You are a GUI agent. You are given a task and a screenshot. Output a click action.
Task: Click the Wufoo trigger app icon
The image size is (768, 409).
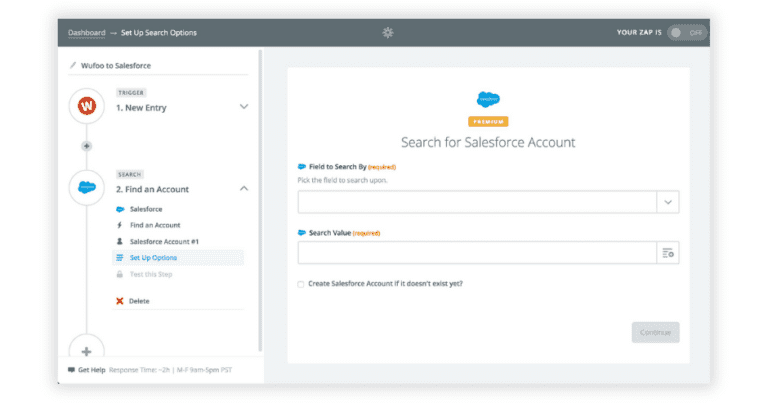coord(87,106)
